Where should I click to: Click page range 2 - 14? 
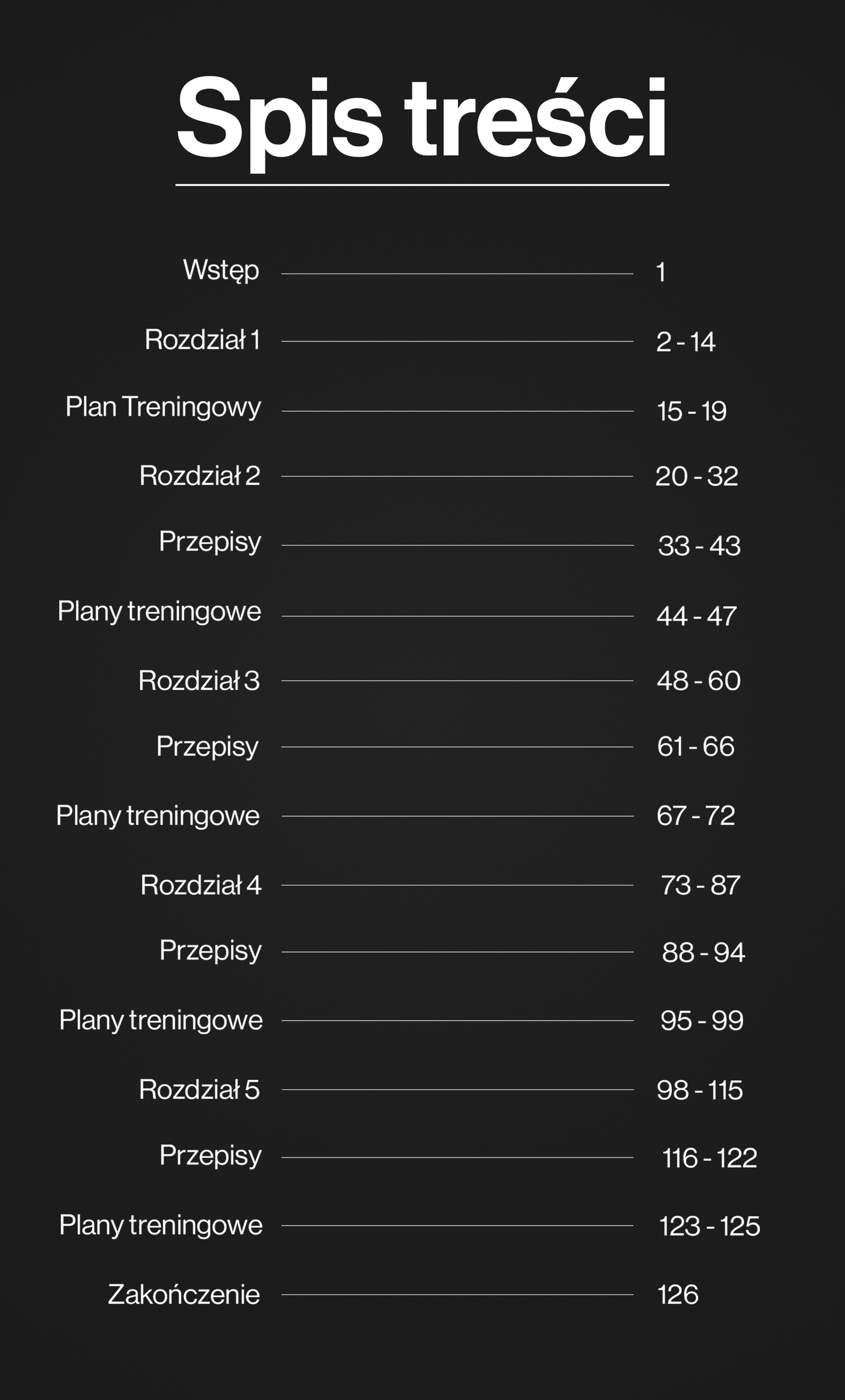686,342
